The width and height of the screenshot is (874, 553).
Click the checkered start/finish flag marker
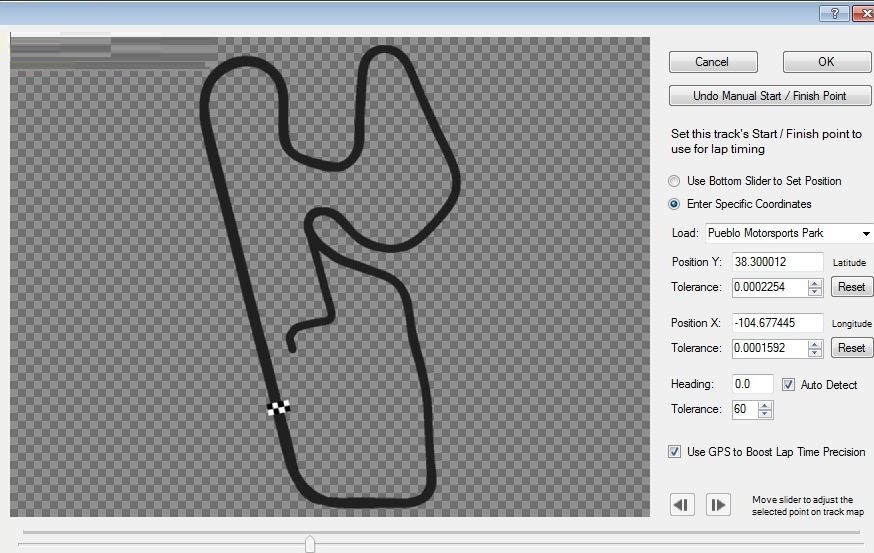[279, 407]
